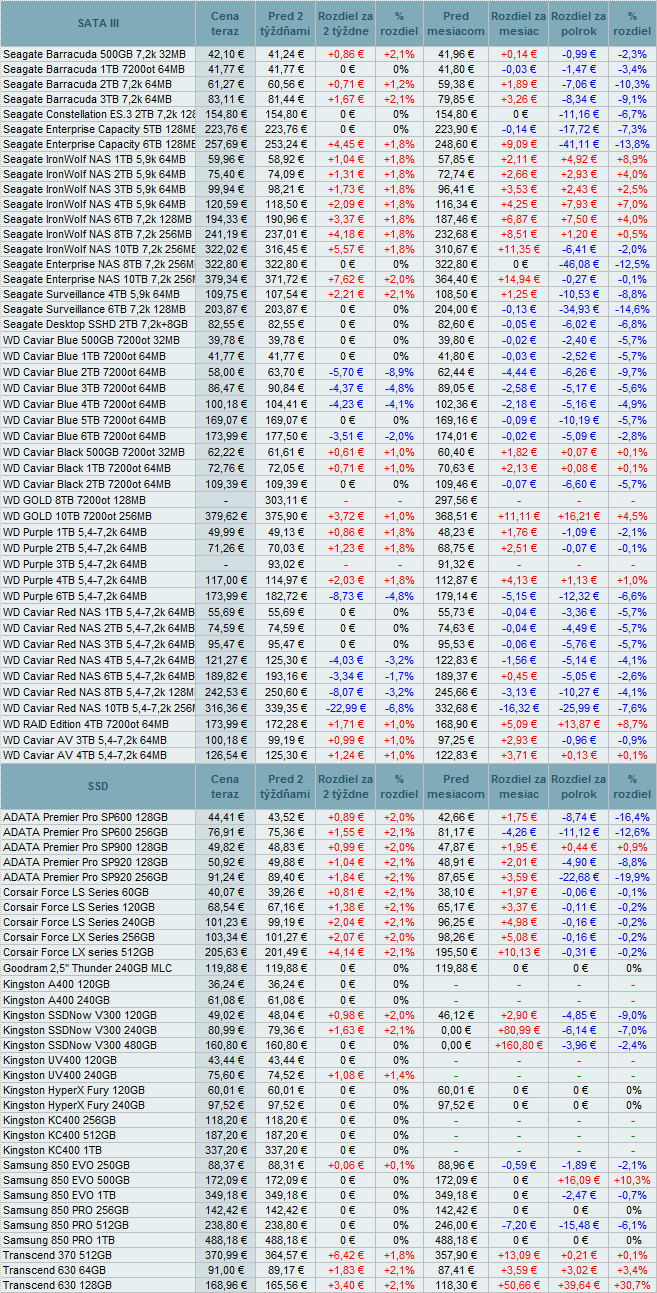
Task: Select WD Caviar Red NAS 2TB row name
Action: (99, 628)
